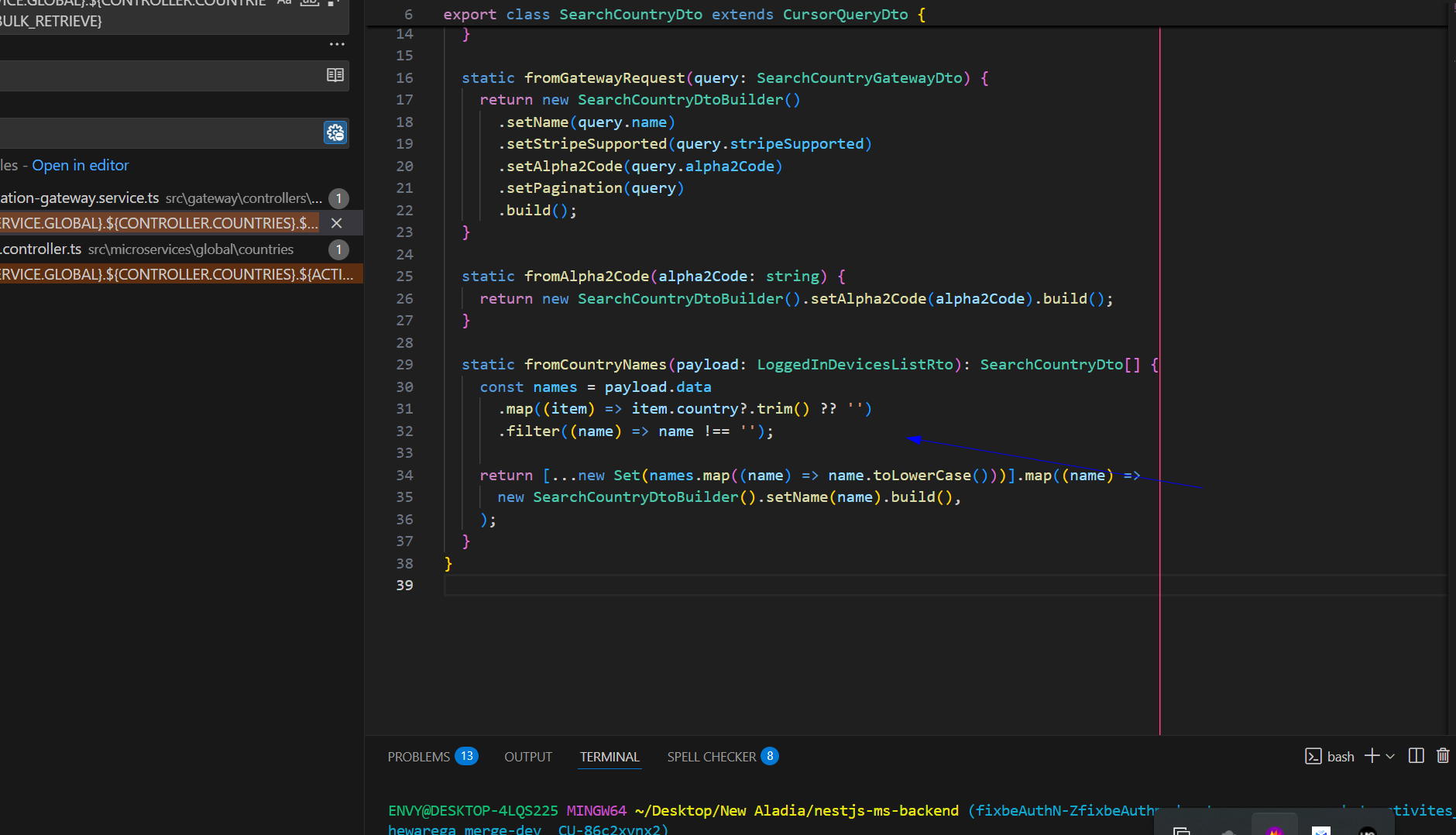Toggle use exclude settings gear icon
The height and width of the screenshot is (835, 1456).
(x=335, y=132)
